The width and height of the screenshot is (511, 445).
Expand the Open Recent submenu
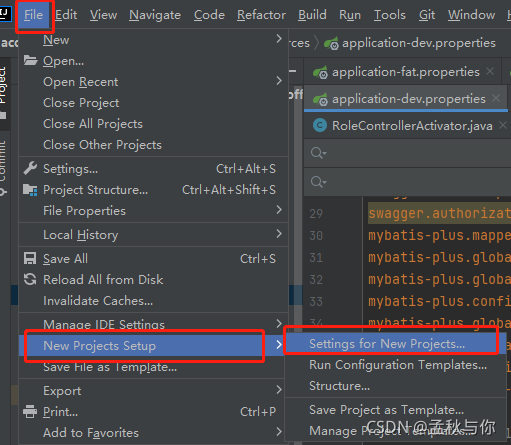[153, 82]
